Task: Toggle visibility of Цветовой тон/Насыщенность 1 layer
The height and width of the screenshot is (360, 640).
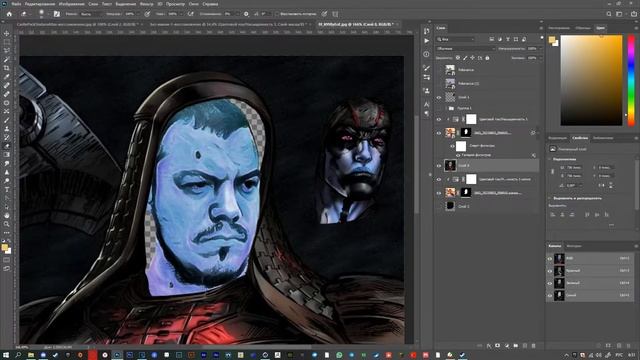Action: (439, 119)
